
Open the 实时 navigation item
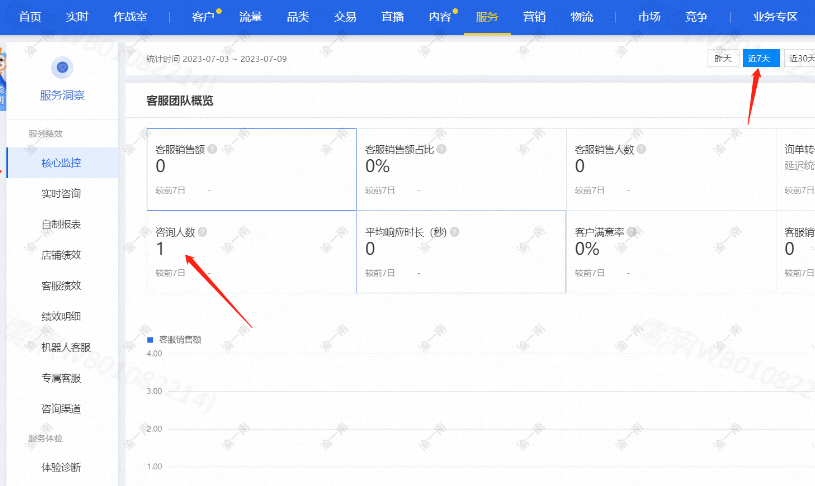pyautogui.click(x=77, y=17)
